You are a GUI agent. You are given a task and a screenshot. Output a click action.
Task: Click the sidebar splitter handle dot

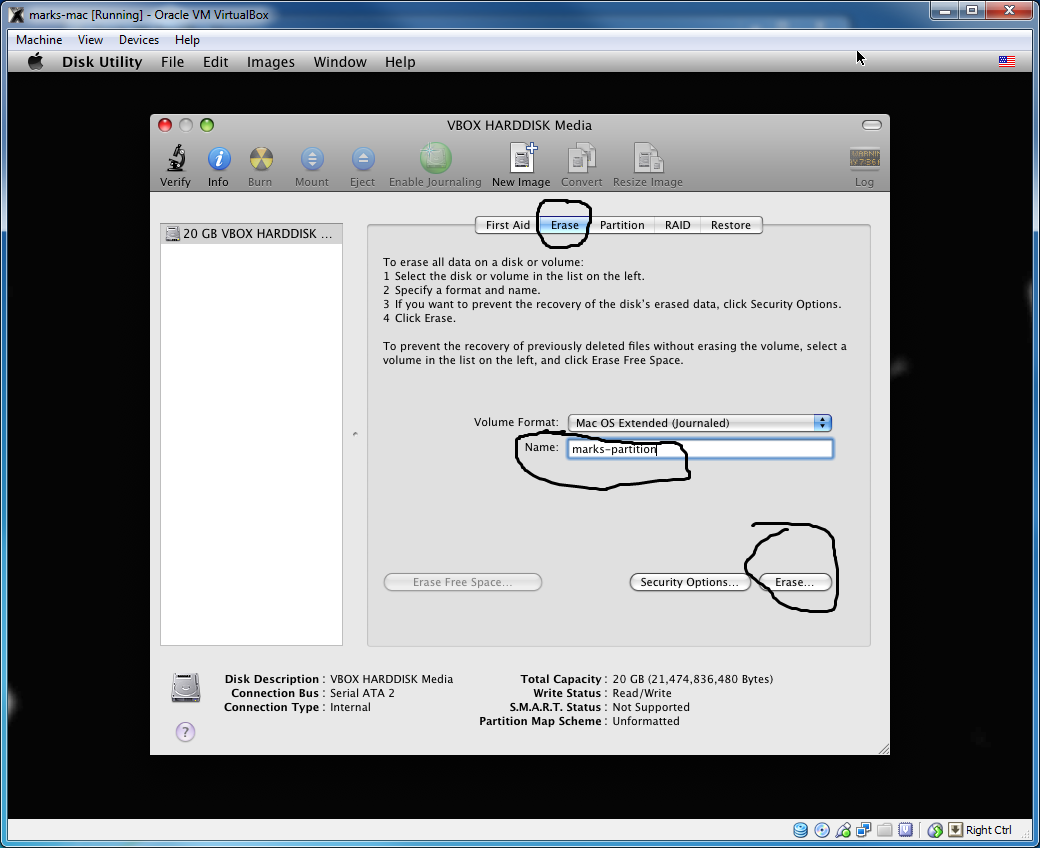[x=355, y=434]
